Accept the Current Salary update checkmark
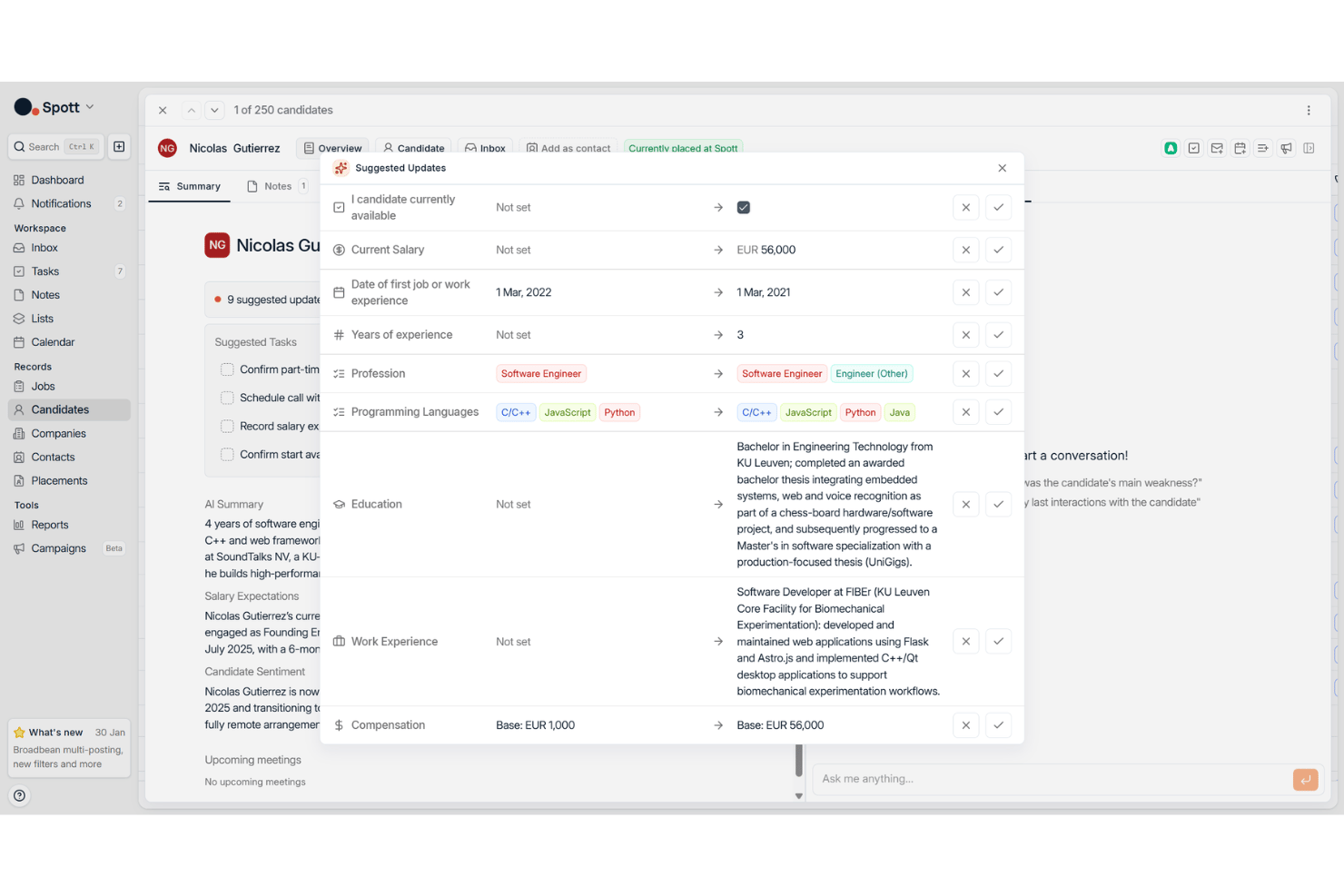 point(998,250)
